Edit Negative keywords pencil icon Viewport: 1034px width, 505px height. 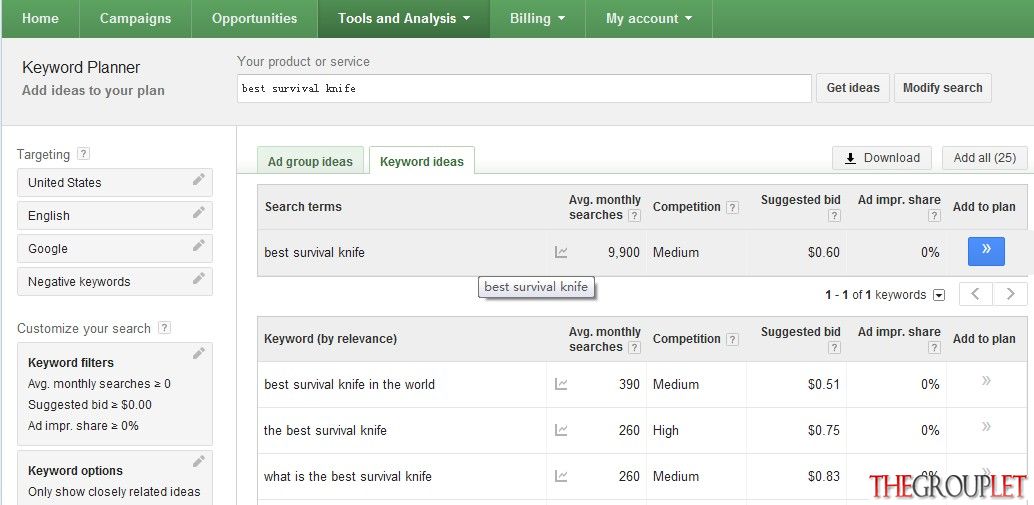tap(198, 278)
